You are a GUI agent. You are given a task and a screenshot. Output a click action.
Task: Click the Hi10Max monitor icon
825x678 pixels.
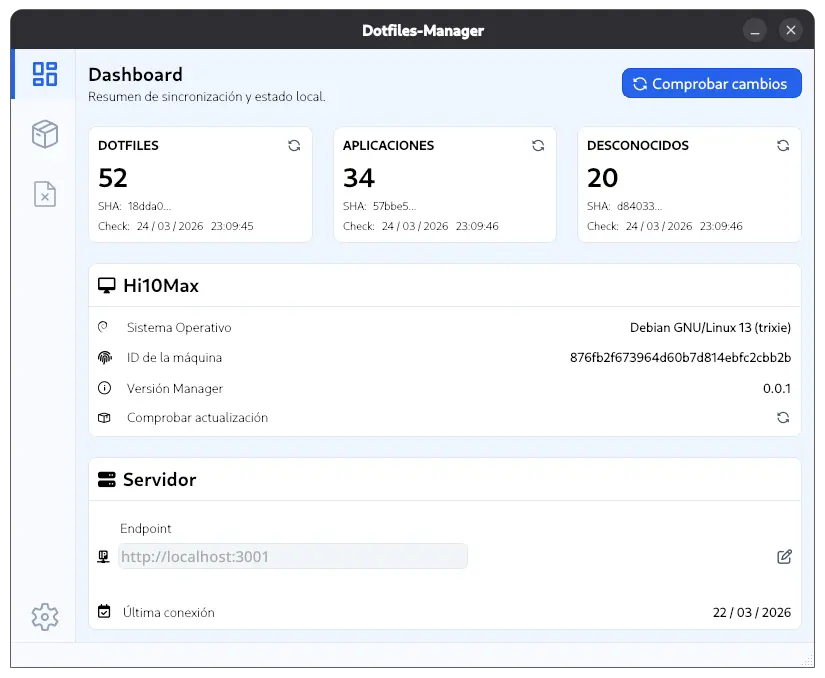pos(106,286)
